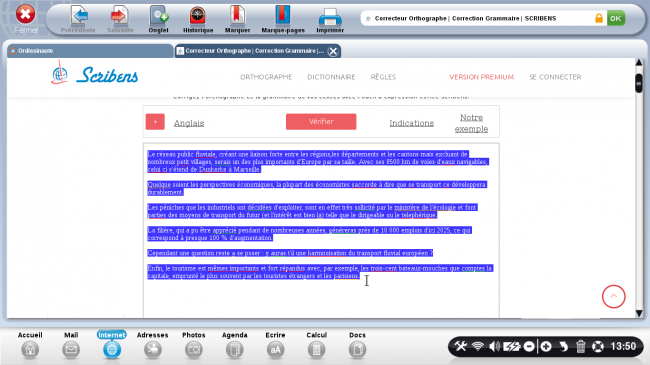Click the vertical scrollbar thumb
Viewport: 650px width, 365px height.
coord(639,83)
